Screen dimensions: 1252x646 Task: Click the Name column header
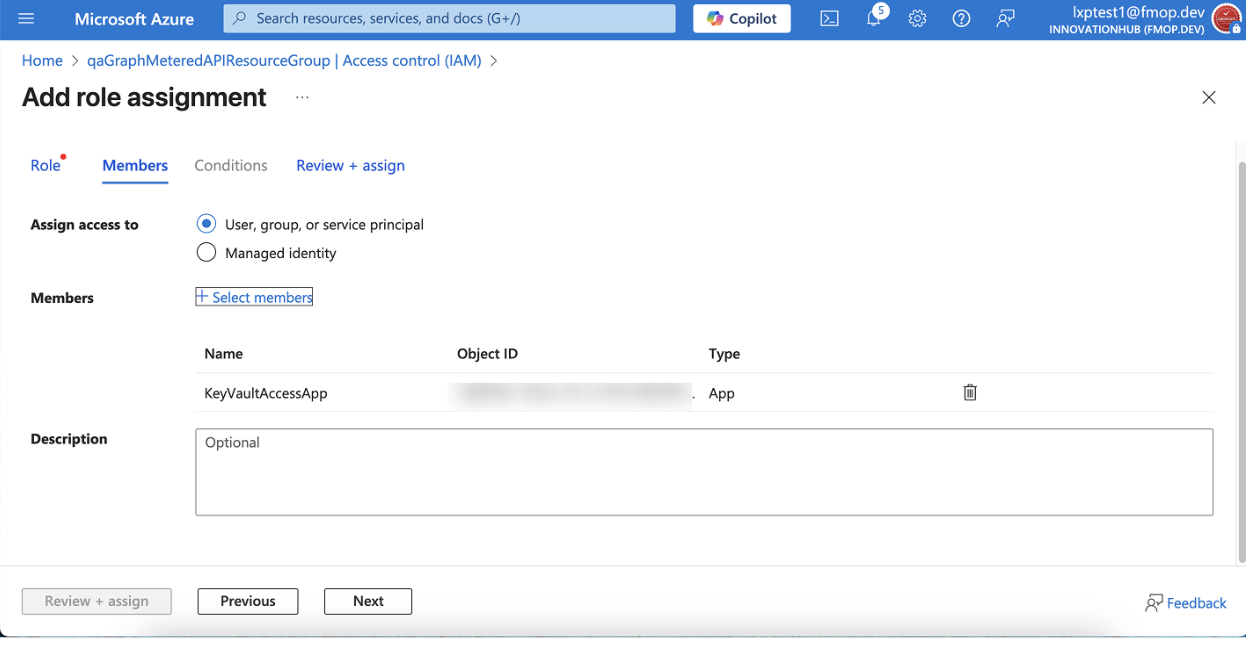tap(223, 354)
